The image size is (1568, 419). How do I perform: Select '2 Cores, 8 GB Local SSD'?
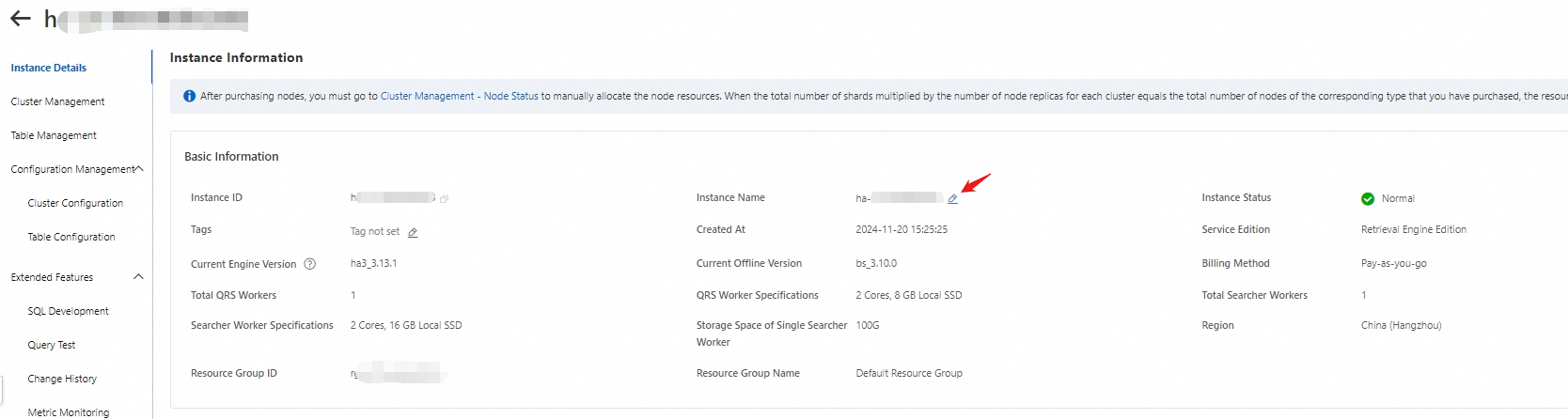(909, 295)
